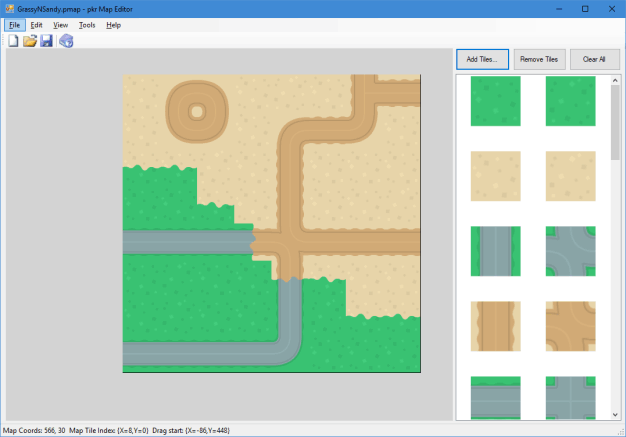Image resolution: width=626 pixels, height=437 pixels.
Task: Open the View menu
Action: (61, 24)
